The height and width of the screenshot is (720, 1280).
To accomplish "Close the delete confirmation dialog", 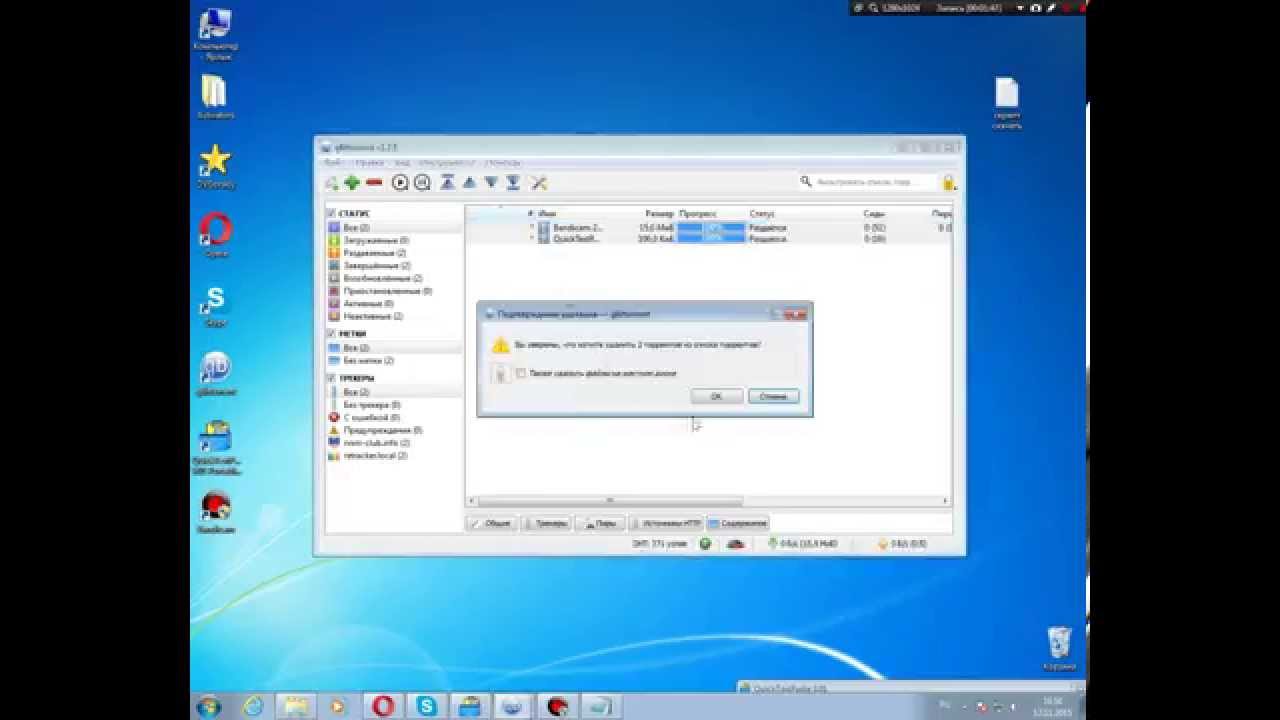I will [x=794, y=313].
